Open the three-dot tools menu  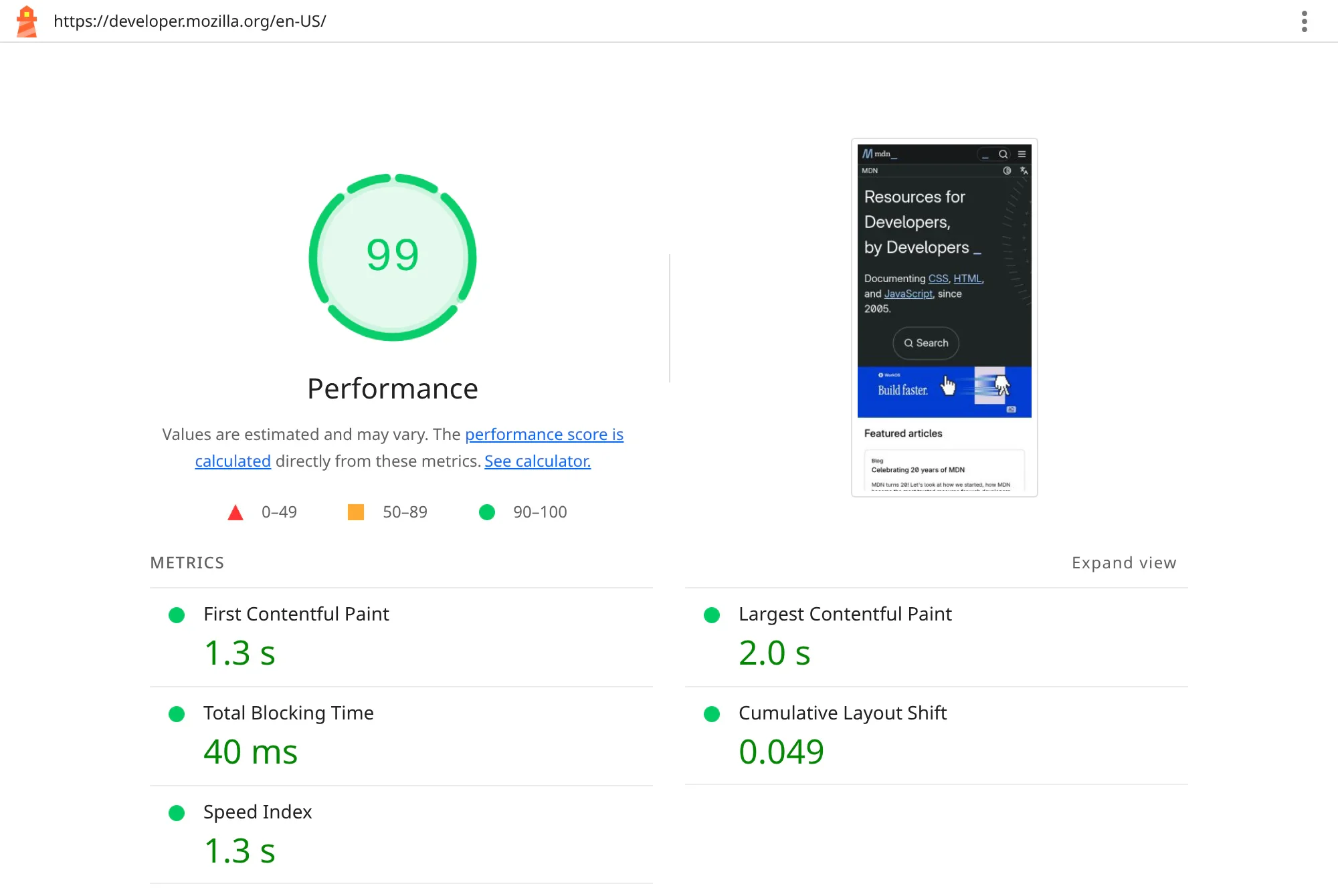coord(1304,21)
